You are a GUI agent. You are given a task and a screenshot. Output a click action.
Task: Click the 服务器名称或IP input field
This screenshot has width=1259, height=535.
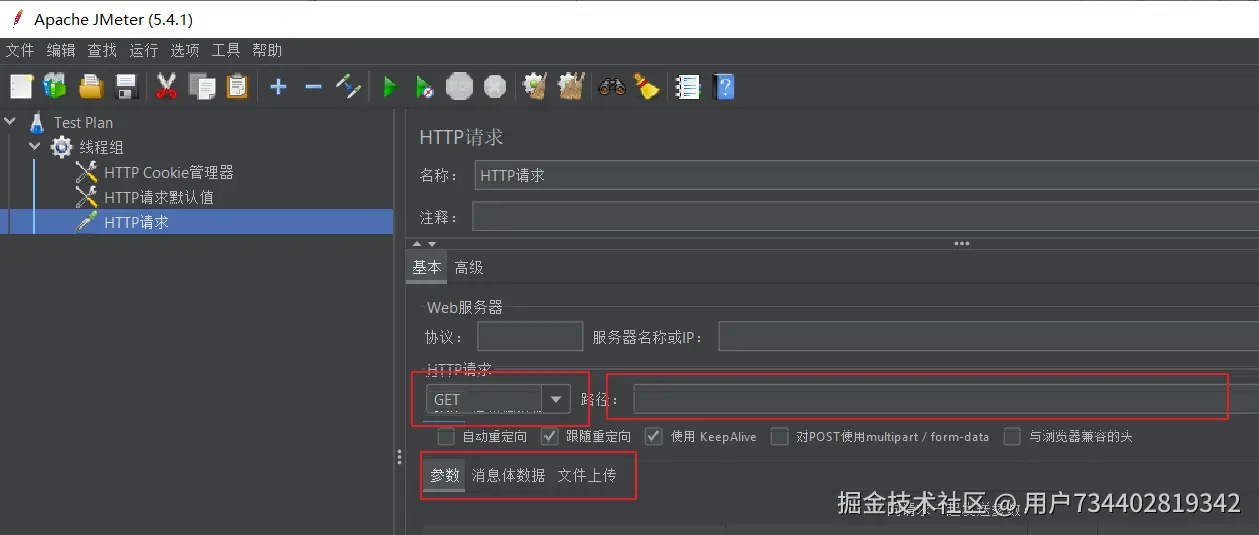(988, 337)
